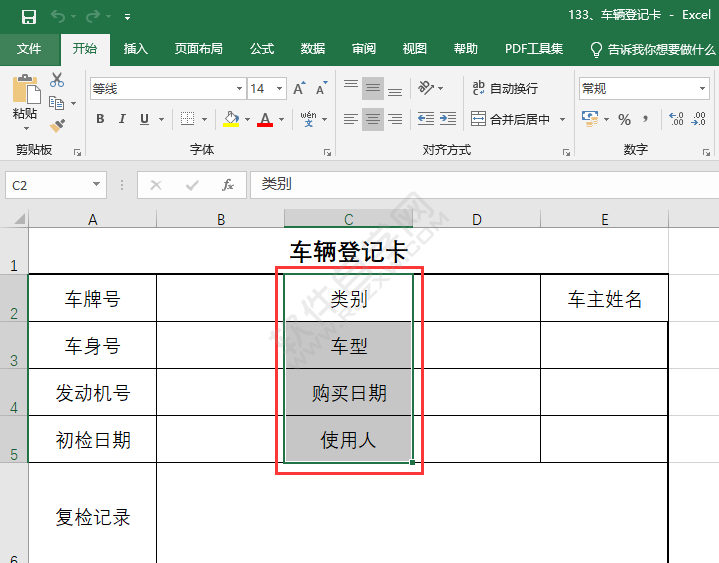Apply the yellow fill color bucket
719x563 pixels.
[x=231, y=120]
